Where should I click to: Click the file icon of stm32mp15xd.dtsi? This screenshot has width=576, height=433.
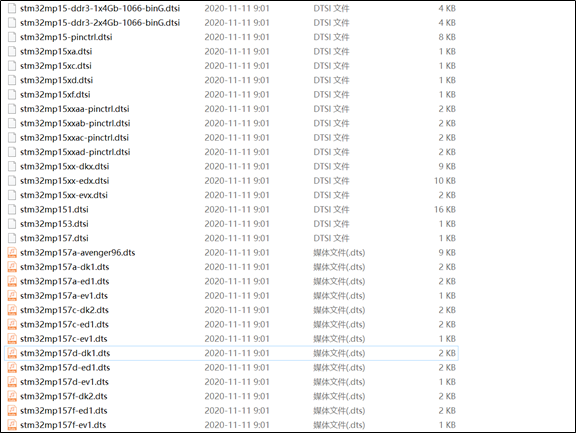(12, 80)
